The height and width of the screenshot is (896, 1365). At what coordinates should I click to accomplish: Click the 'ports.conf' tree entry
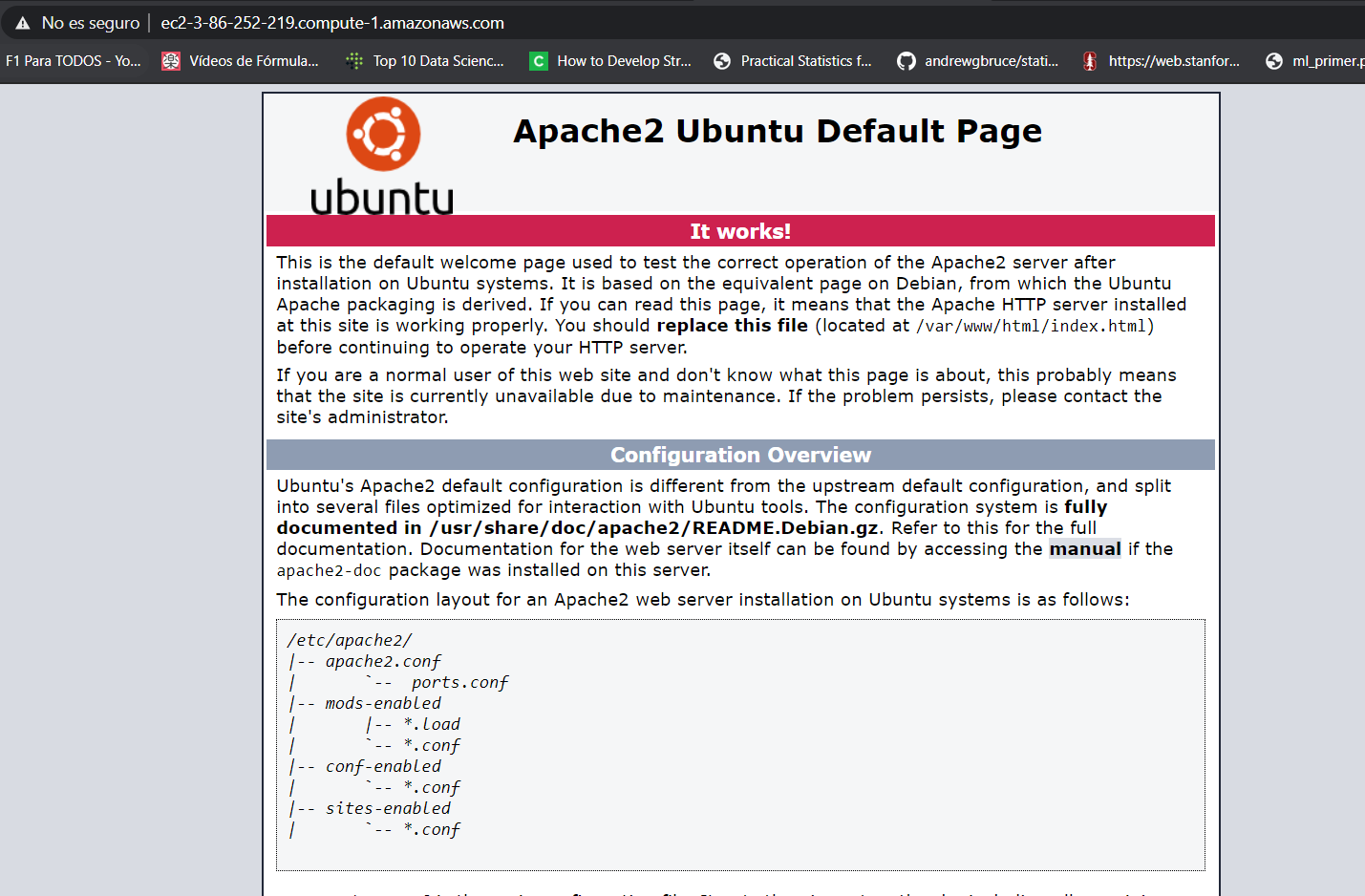(x=459, y=682)
